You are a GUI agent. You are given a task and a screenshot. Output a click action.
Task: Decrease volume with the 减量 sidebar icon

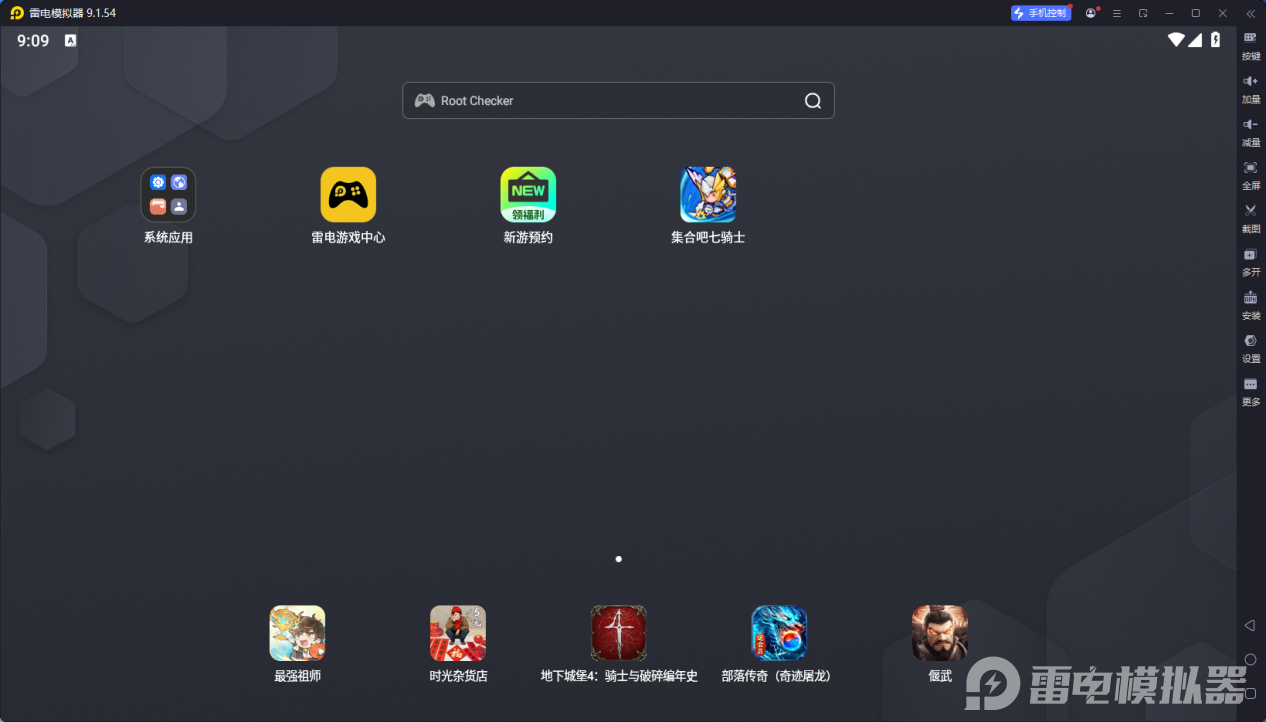[x=1250, y=133]
